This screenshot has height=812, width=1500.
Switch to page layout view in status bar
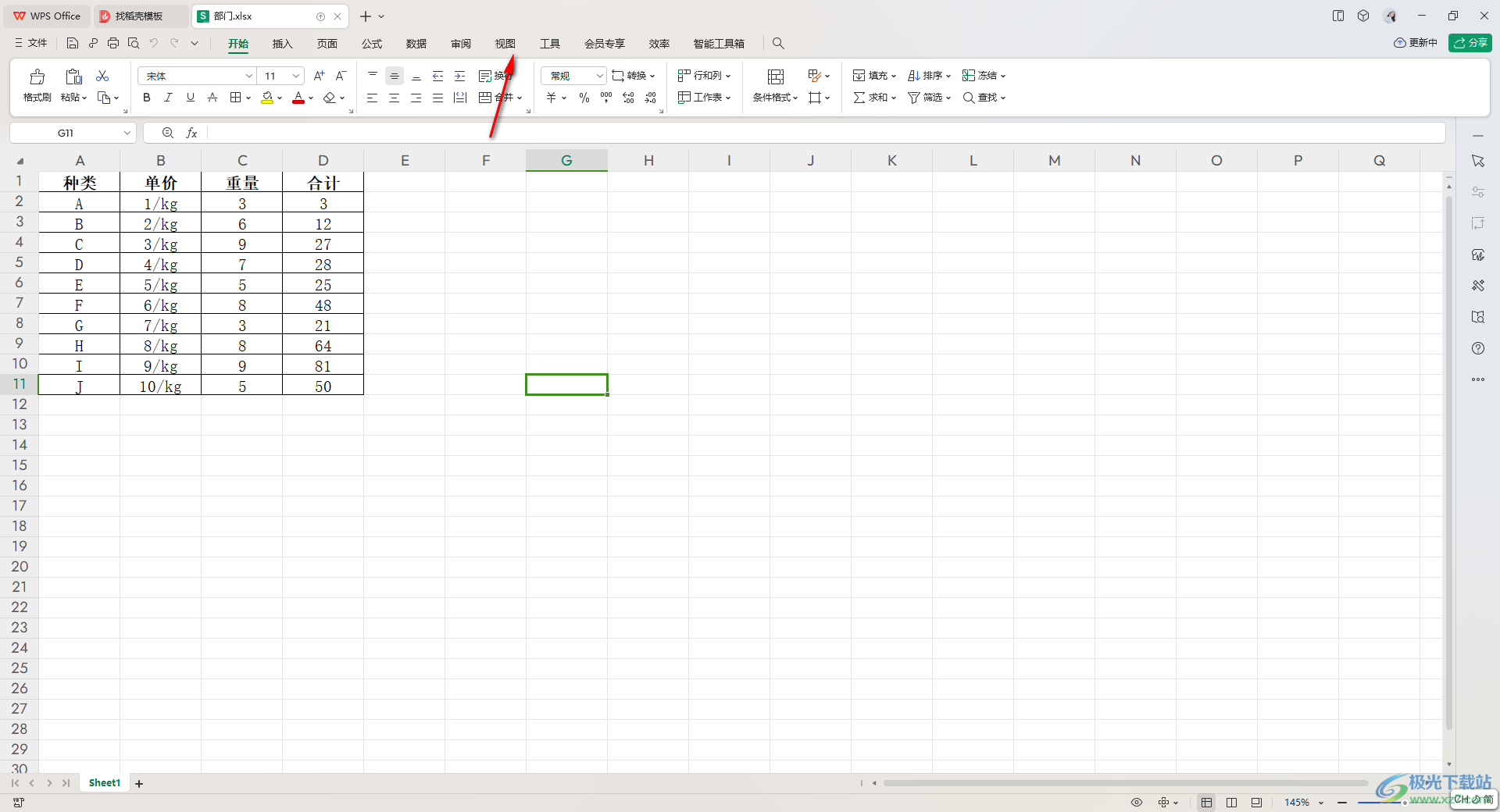point(1232,802)
